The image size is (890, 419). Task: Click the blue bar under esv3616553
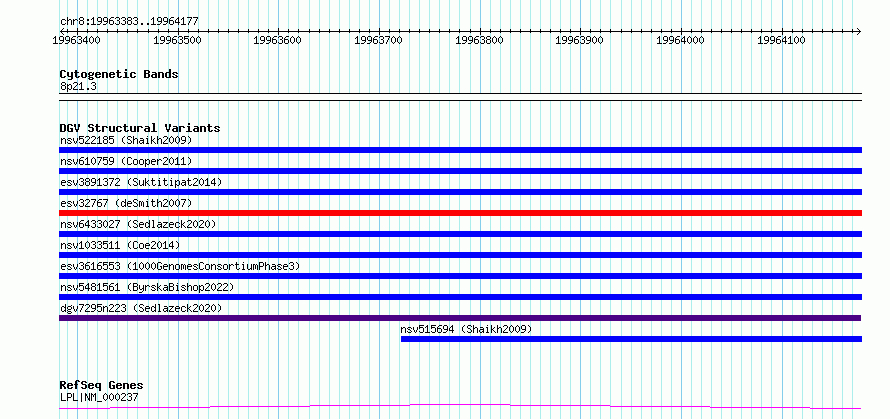(x=460, y=276)
